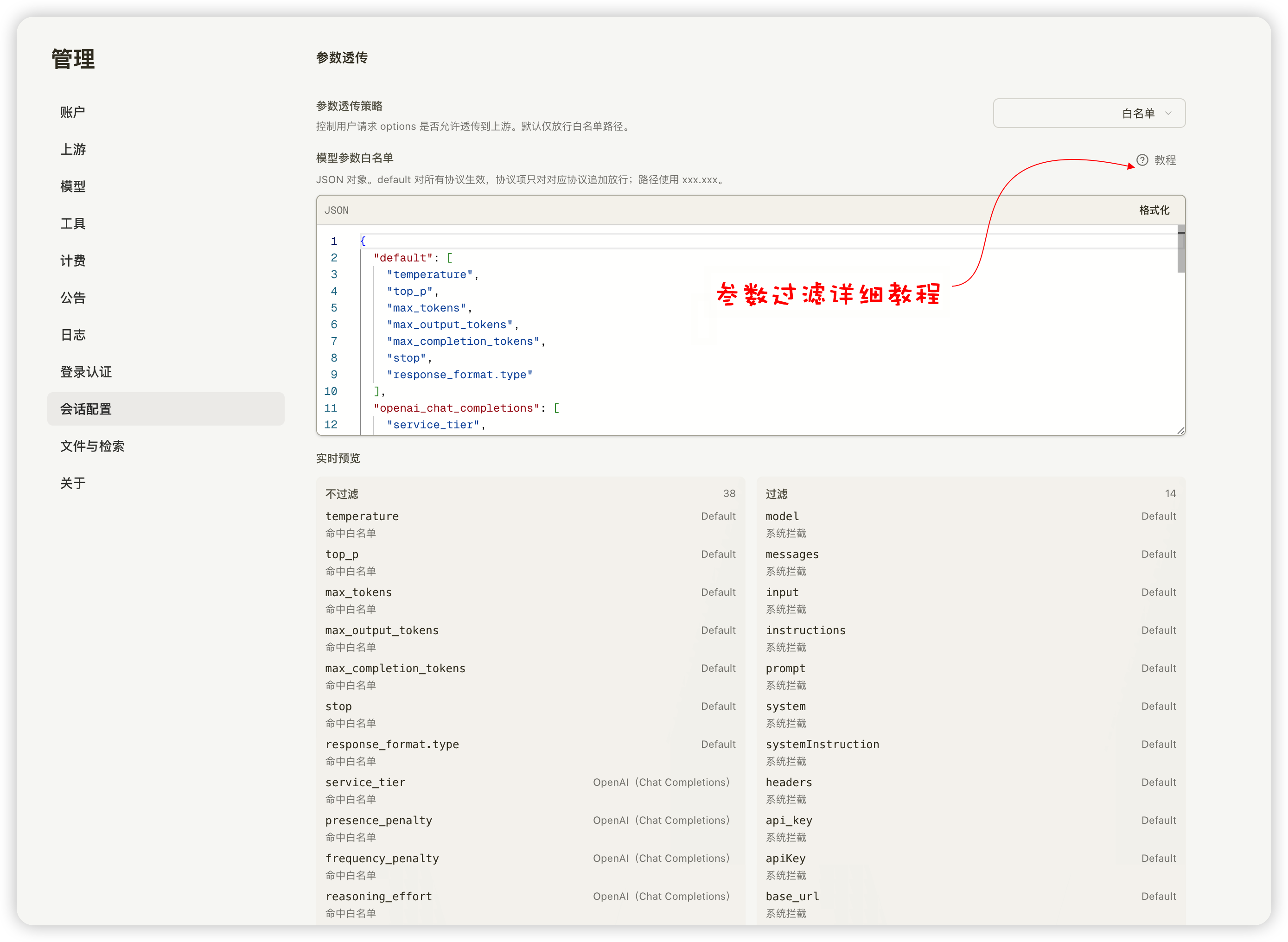1288x942 pixels.
Task: Select the system row in 过滤 list
Action: coord(970,714)
